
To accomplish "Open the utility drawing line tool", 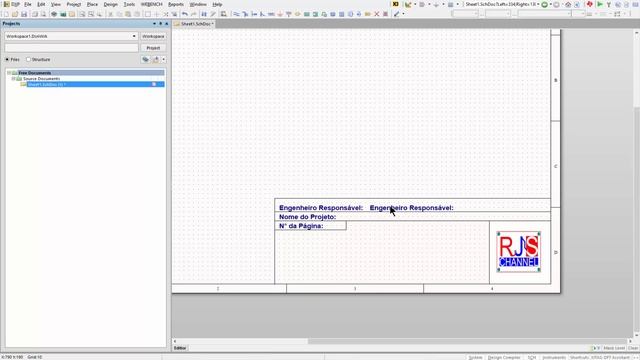I will coord(396,14).
